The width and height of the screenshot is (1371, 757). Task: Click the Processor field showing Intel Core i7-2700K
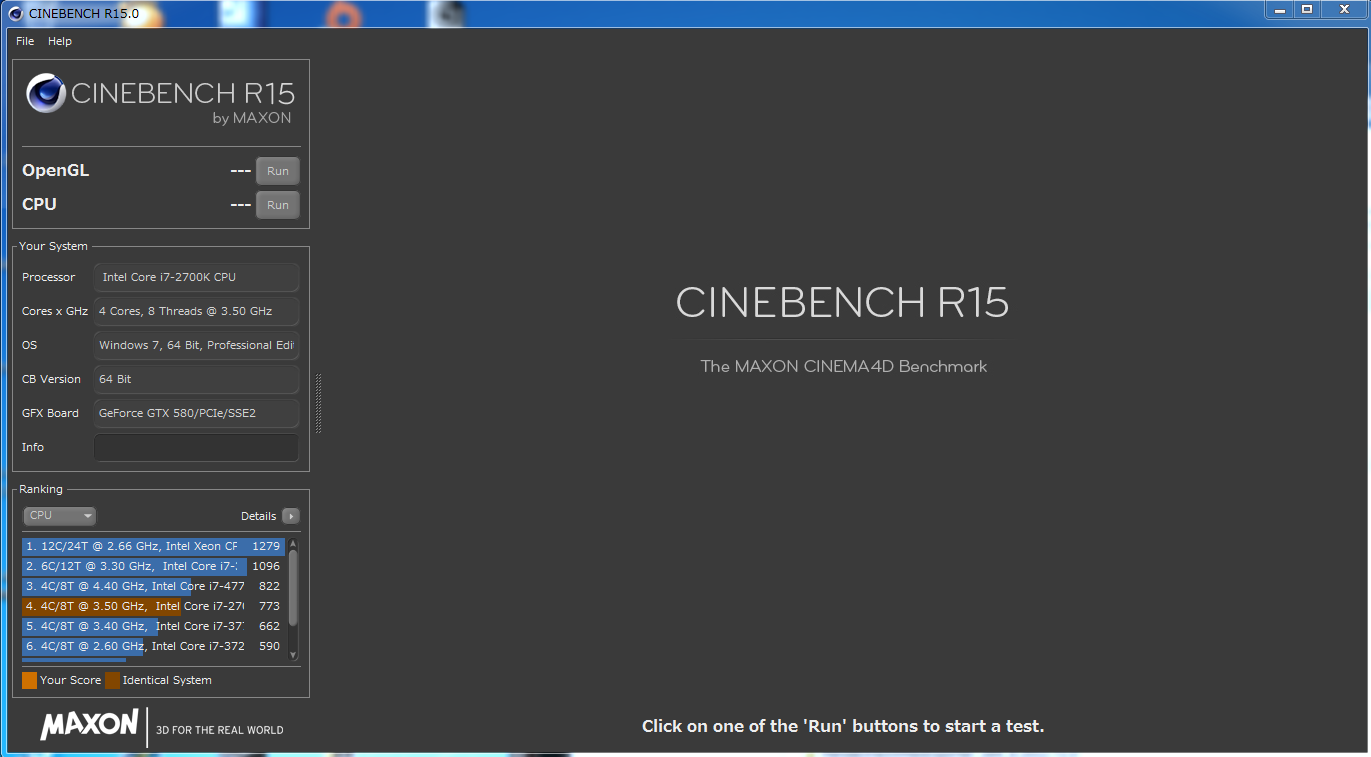coord(197,277)
